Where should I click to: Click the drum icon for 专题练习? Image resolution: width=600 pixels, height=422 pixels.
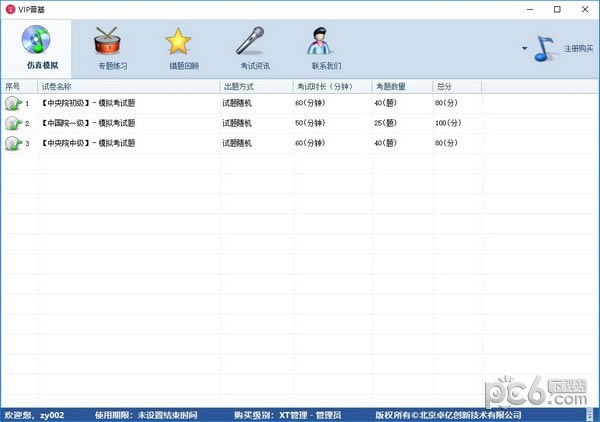(111, 42)
